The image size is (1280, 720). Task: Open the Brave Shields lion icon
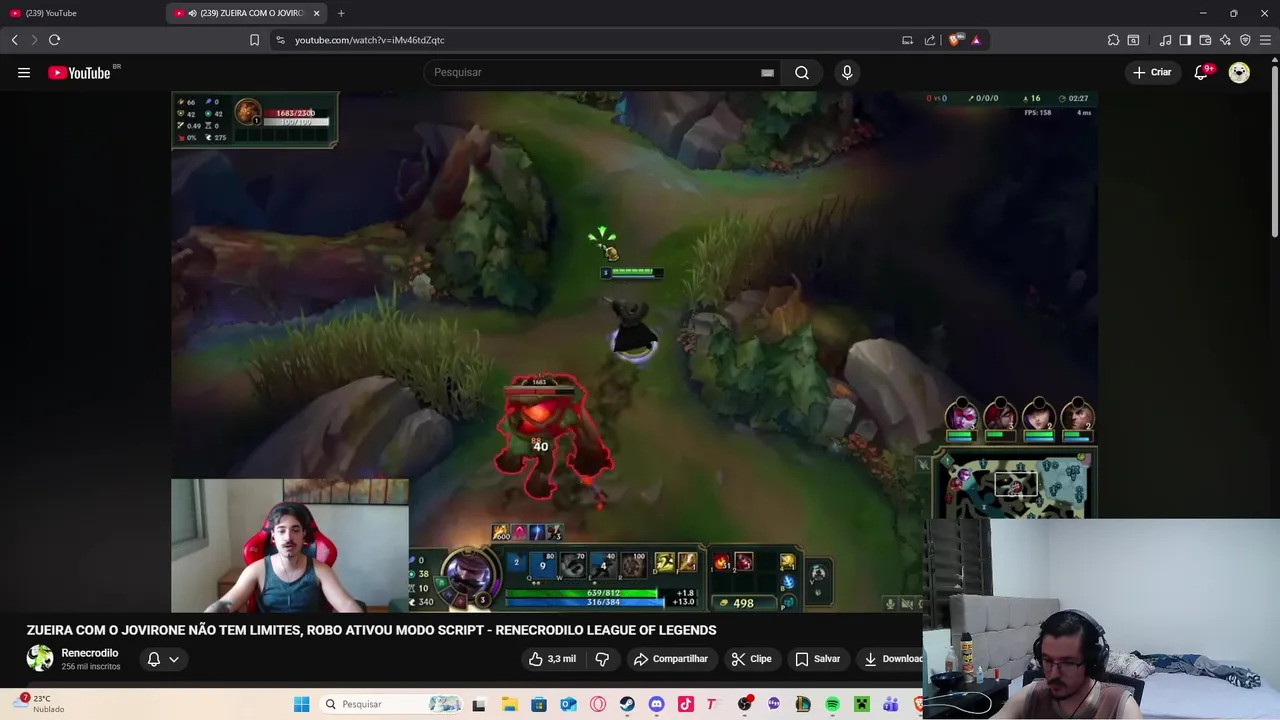click(x=955, y=40)
